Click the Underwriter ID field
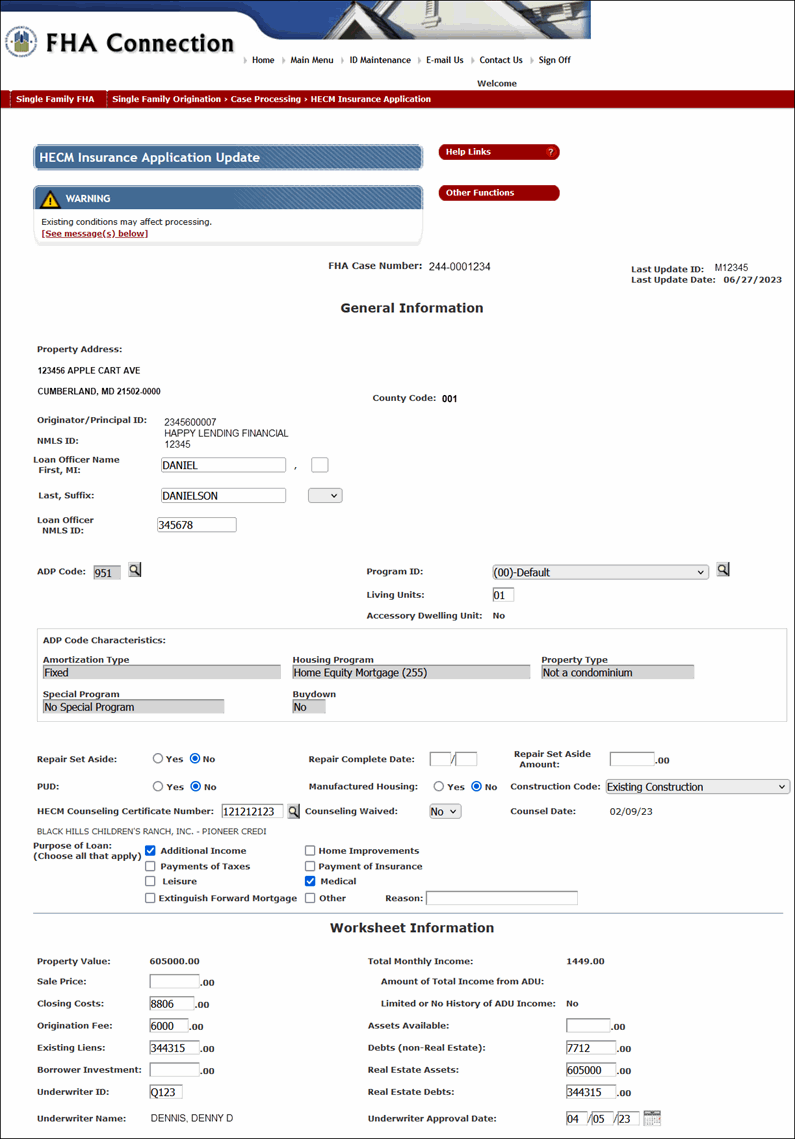Viewport: 795px width, 1139px height. 166,1092
